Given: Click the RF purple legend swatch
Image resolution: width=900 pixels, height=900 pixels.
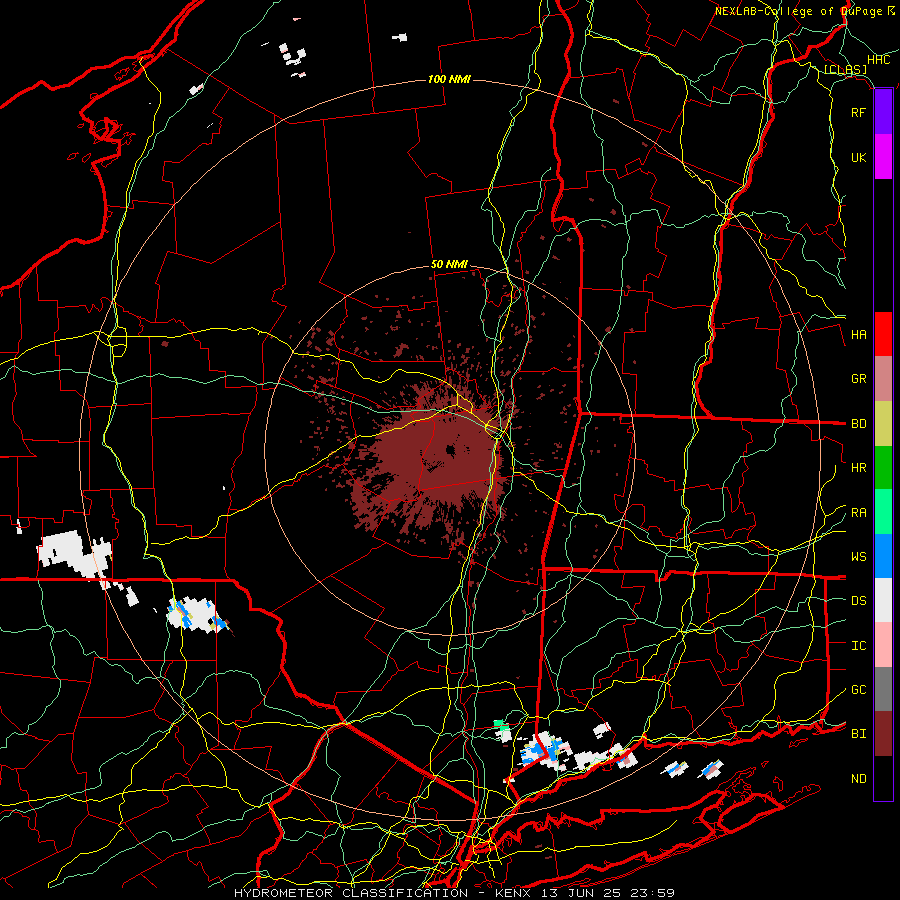Looking at the screenshot, I should pyautogui.click(x=883, y=112).
